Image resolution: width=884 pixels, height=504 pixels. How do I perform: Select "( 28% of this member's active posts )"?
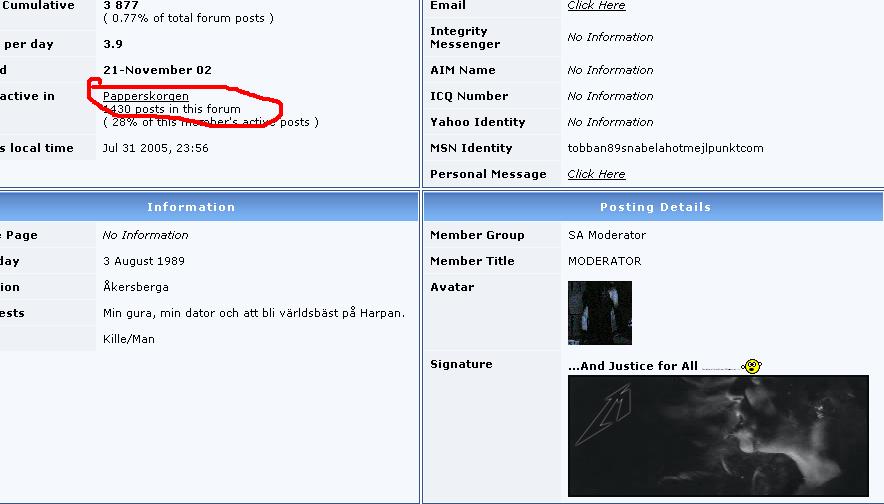211,122
